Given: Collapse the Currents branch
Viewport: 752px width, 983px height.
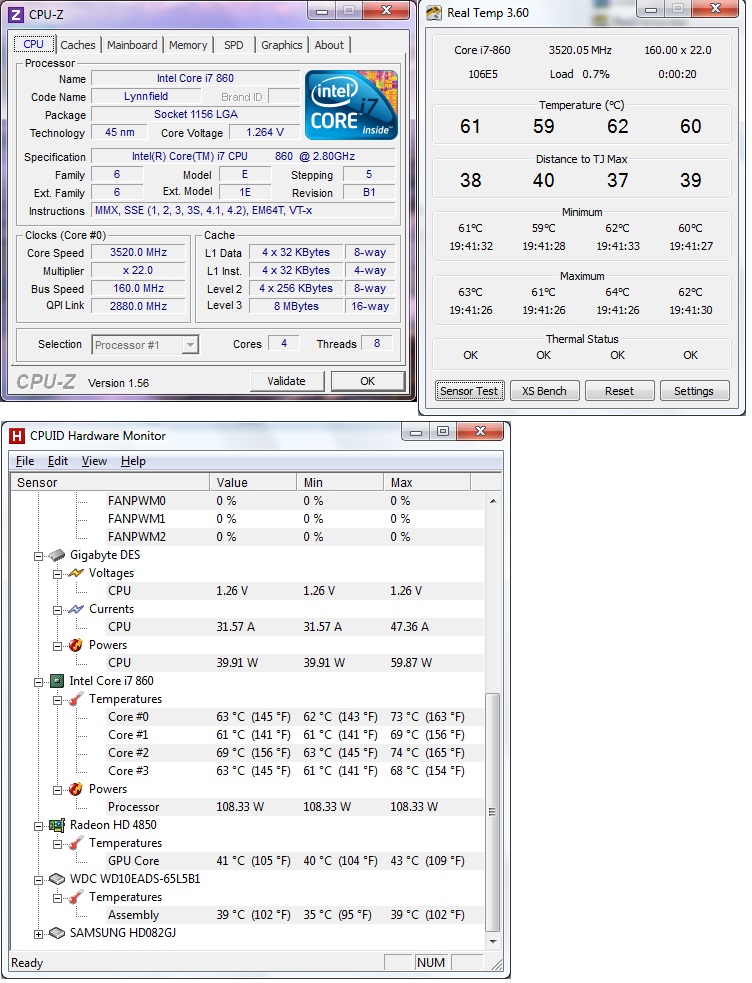Looking at the screenshot, I should point(58,609).
